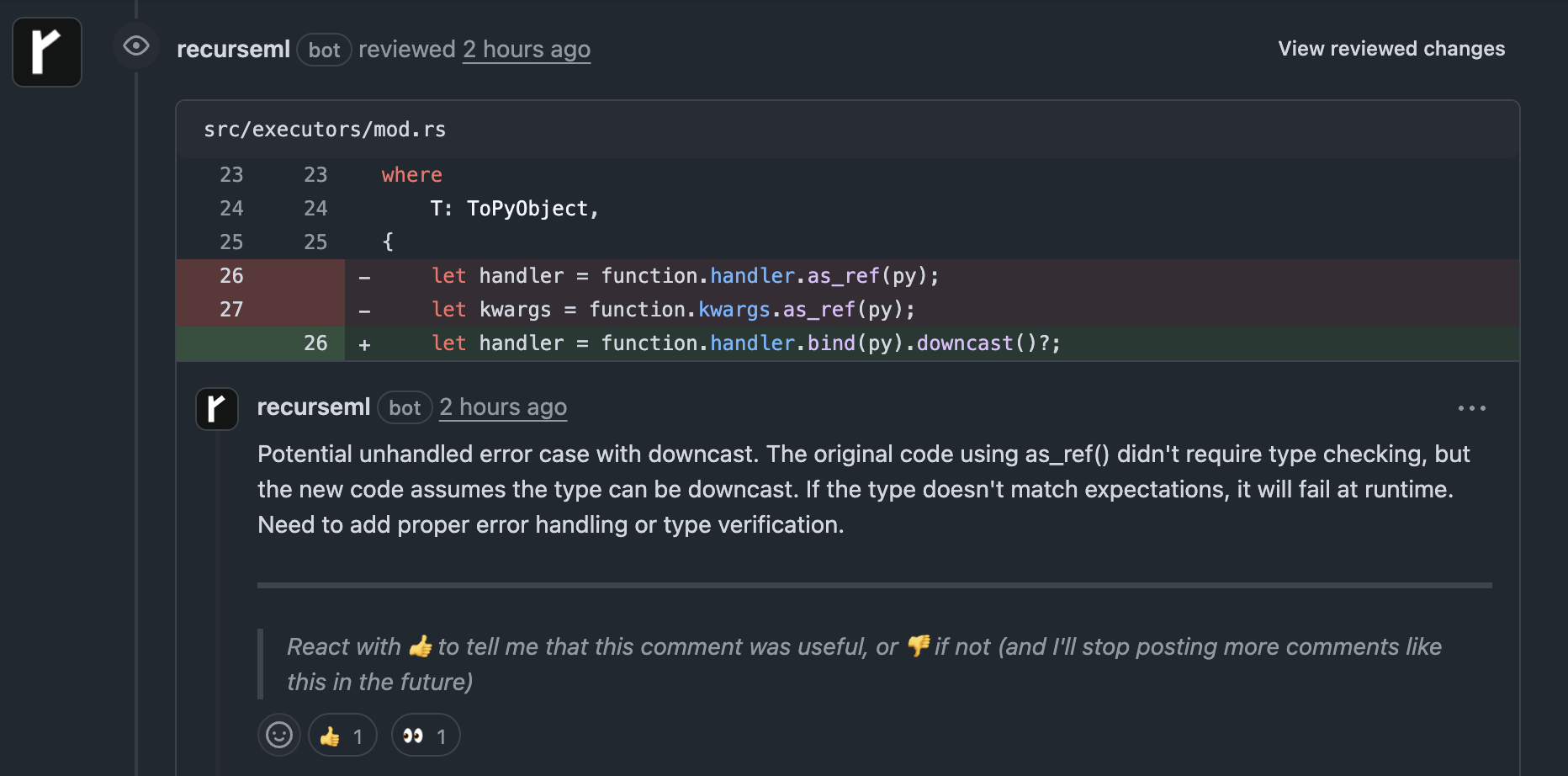Click the 2 hours ago review timestamp
This screenshot has width=1568, height=776.
(x=527, y=49)
